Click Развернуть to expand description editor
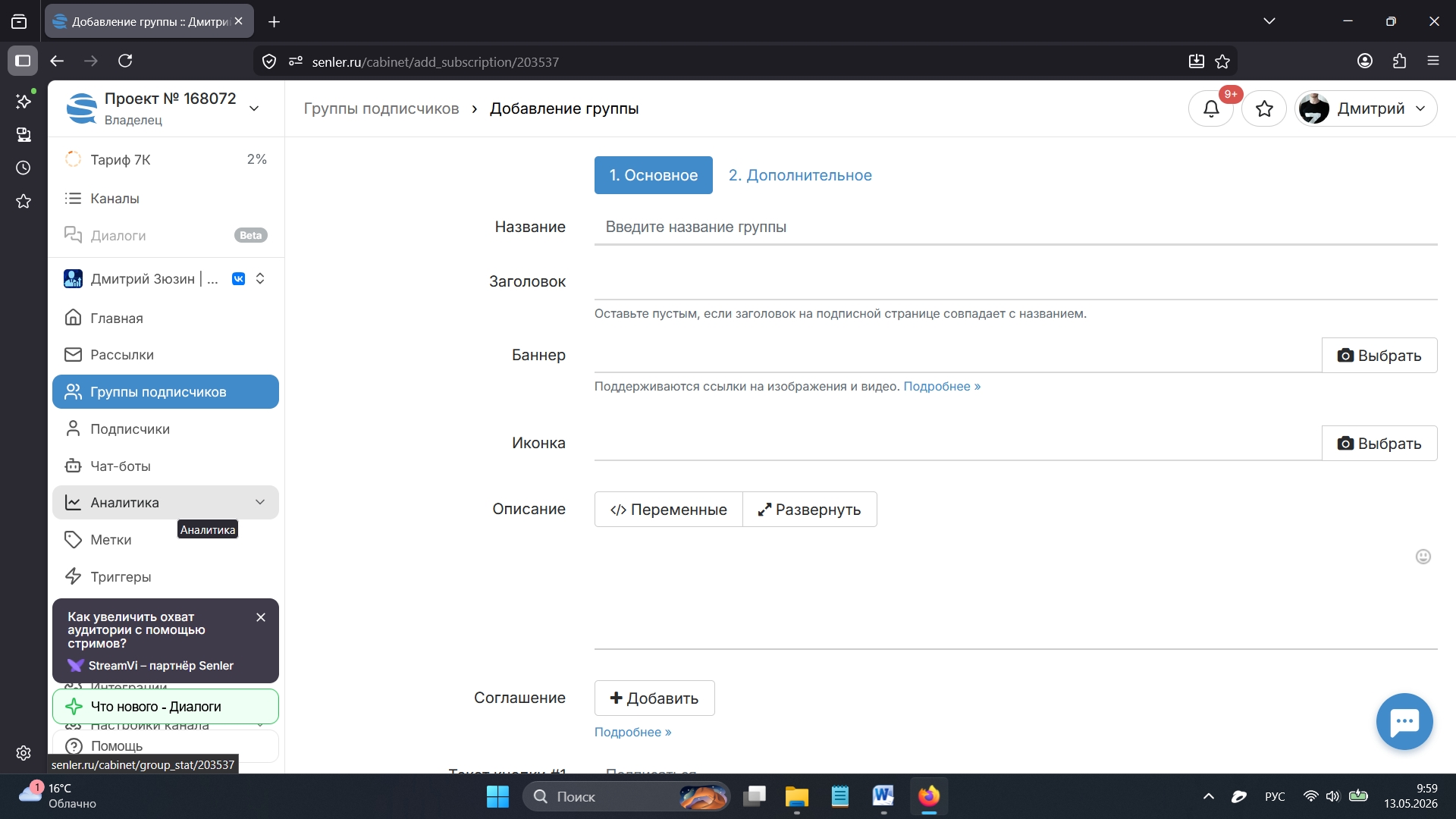The height and width of the screenshot is (819, 1456). tap(810, 509)
